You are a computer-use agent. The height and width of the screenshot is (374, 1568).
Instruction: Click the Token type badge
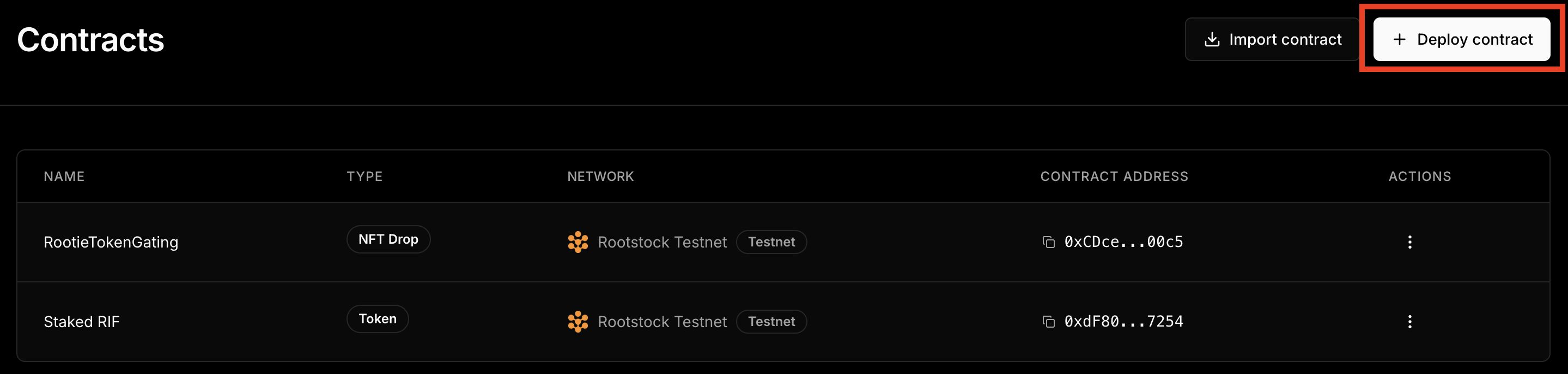coord(378,319)
